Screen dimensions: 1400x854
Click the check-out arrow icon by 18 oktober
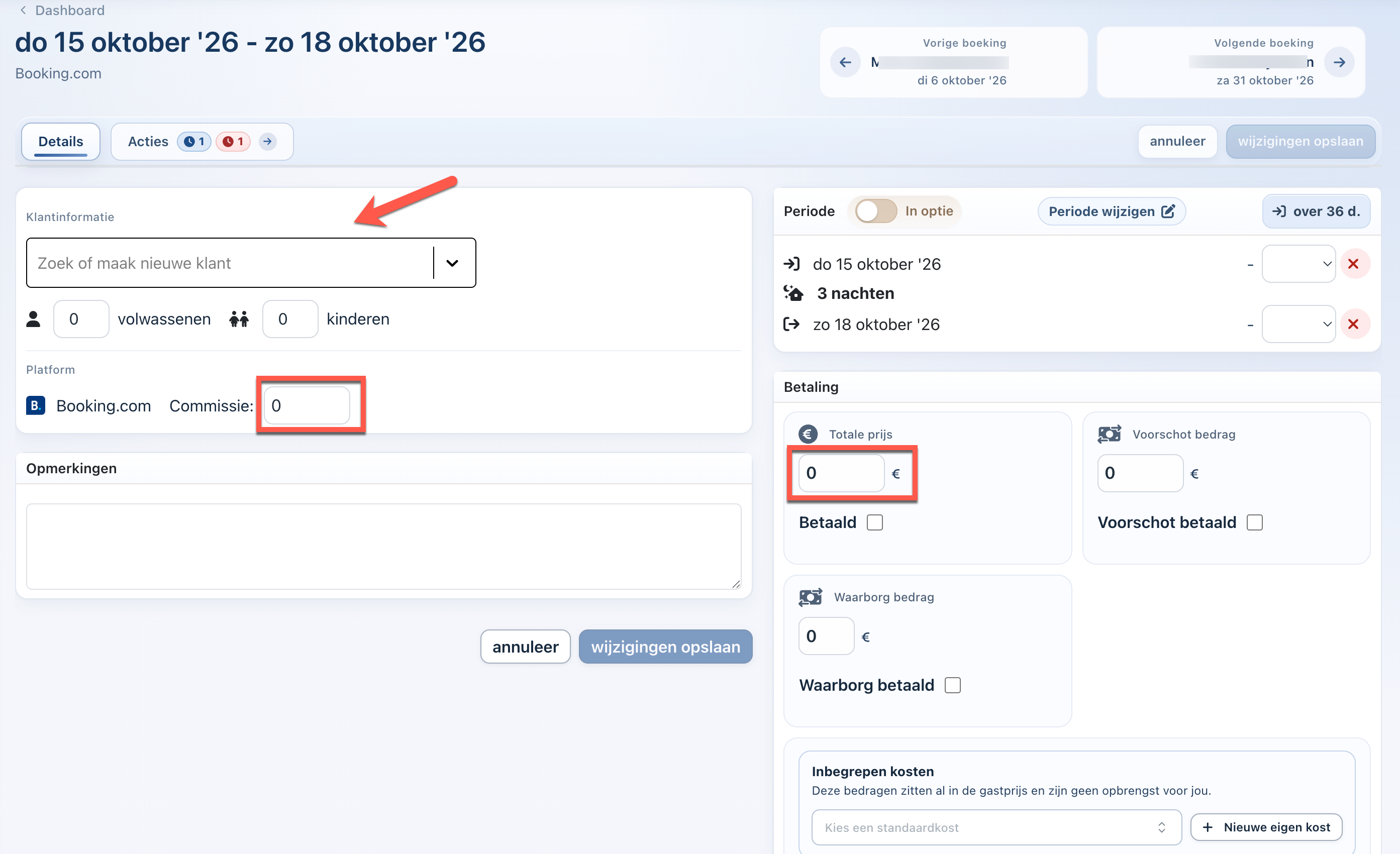[792, 324]
